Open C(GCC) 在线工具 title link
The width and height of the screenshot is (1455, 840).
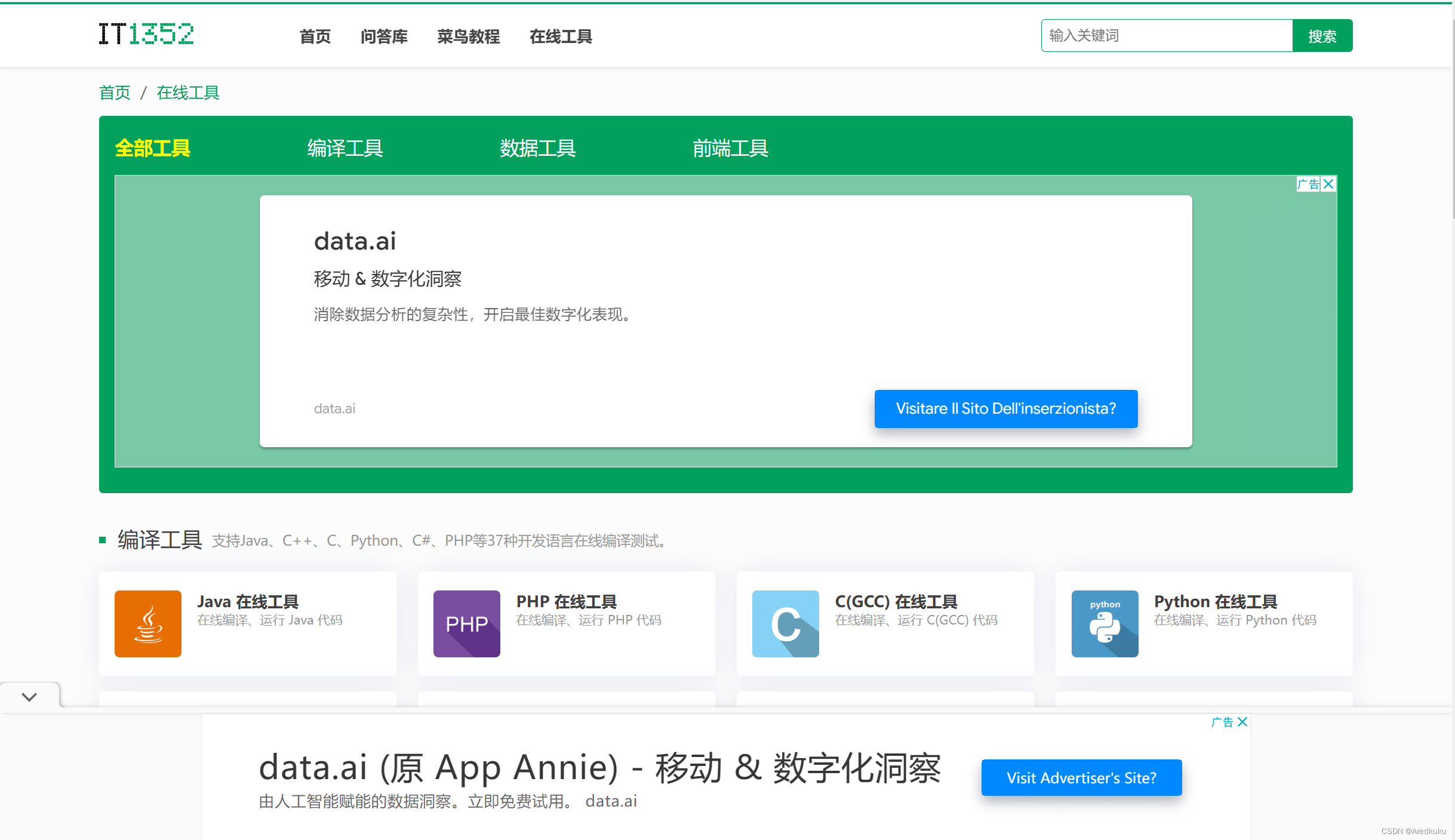(x=896, y=601)
